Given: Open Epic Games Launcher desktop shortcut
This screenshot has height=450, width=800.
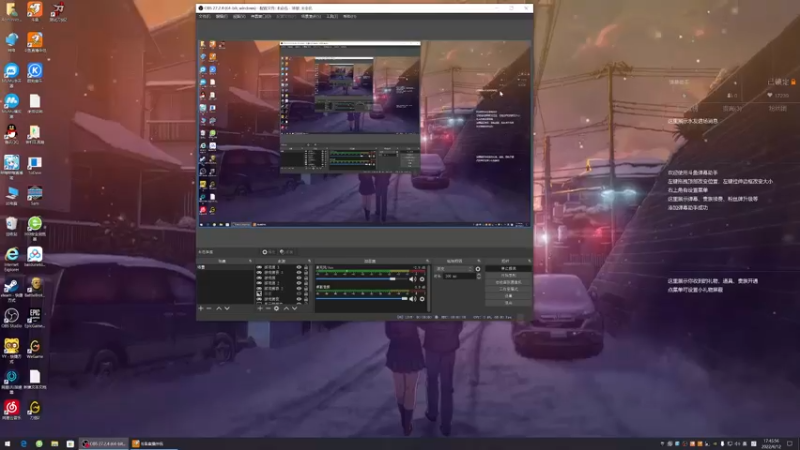Looking at the screenshot, I should [x=34, y=317].
